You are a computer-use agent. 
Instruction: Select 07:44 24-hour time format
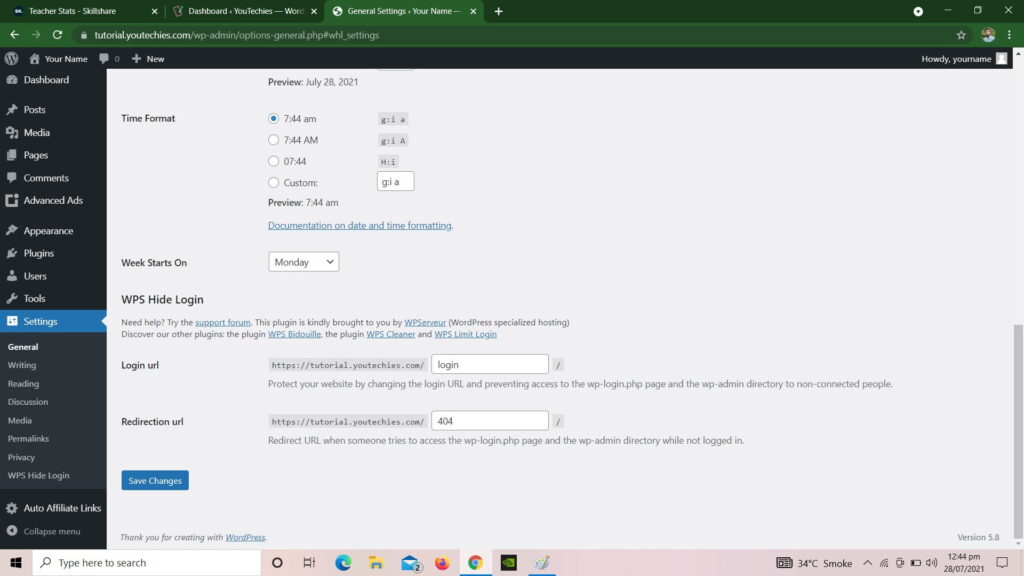pos(273,161)
